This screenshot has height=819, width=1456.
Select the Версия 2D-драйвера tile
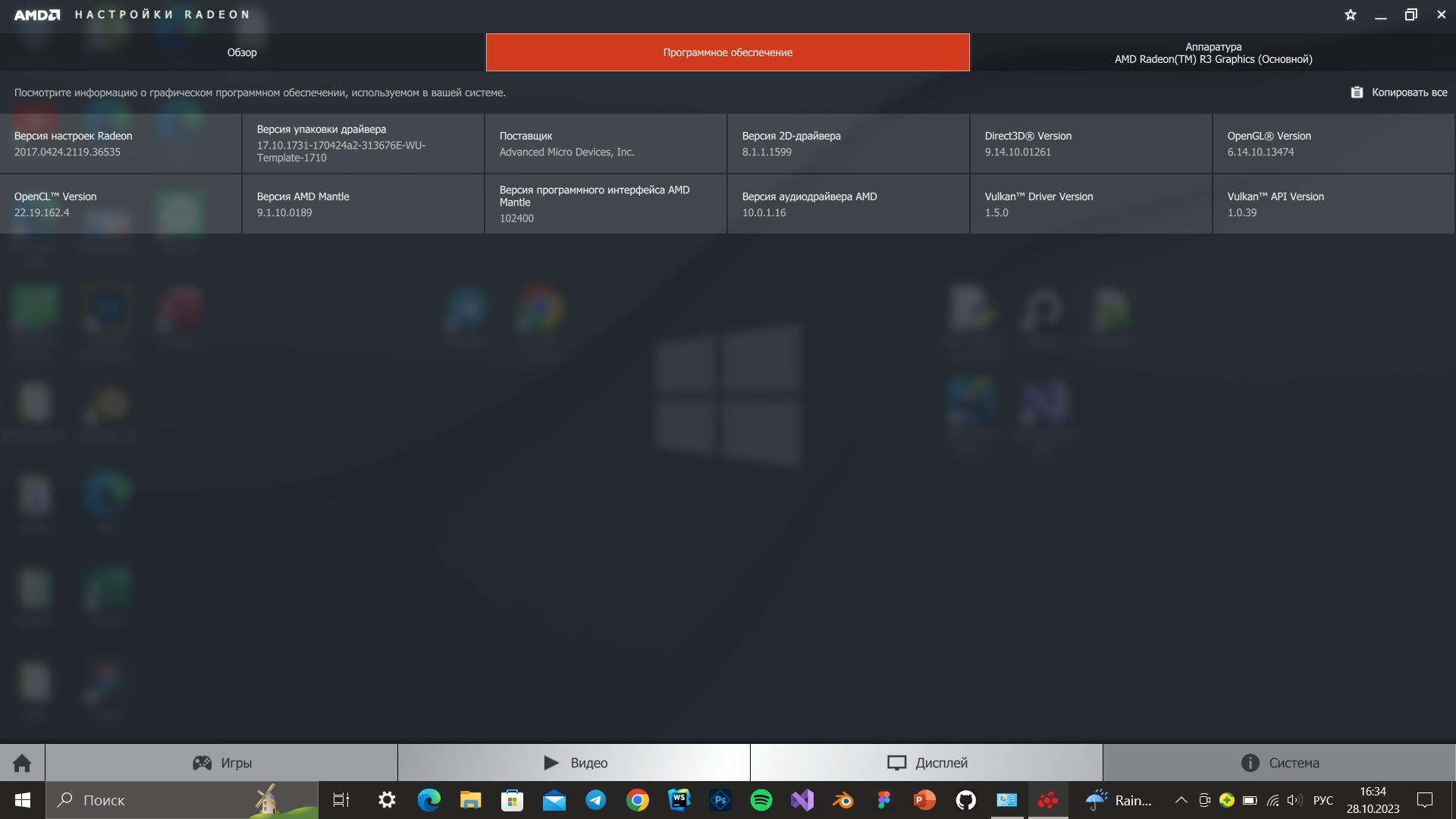(849, 143)
